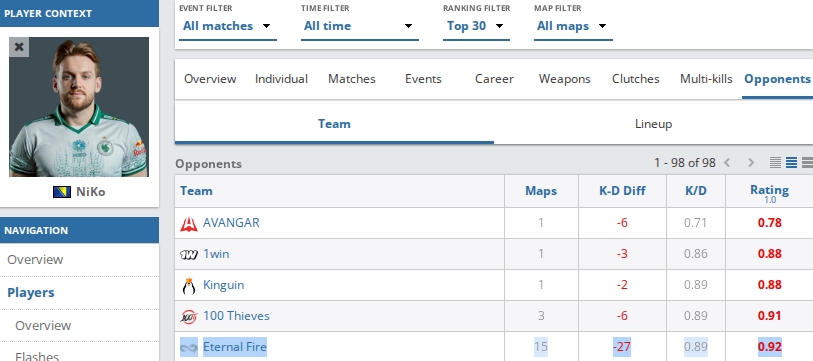Switch to the Events tab

click(x=423, y=79)
